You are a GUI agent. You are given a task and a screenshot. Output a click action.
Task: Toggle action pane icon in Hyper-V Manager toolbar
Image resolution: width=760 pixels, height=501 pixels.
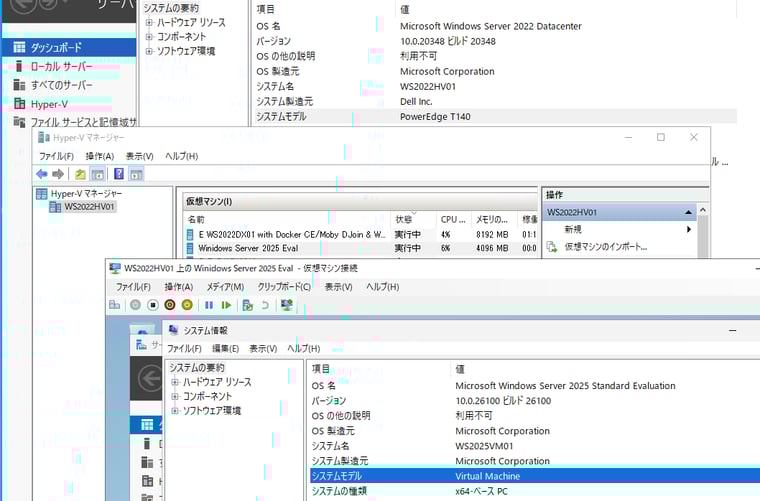(x=136, y=174)
